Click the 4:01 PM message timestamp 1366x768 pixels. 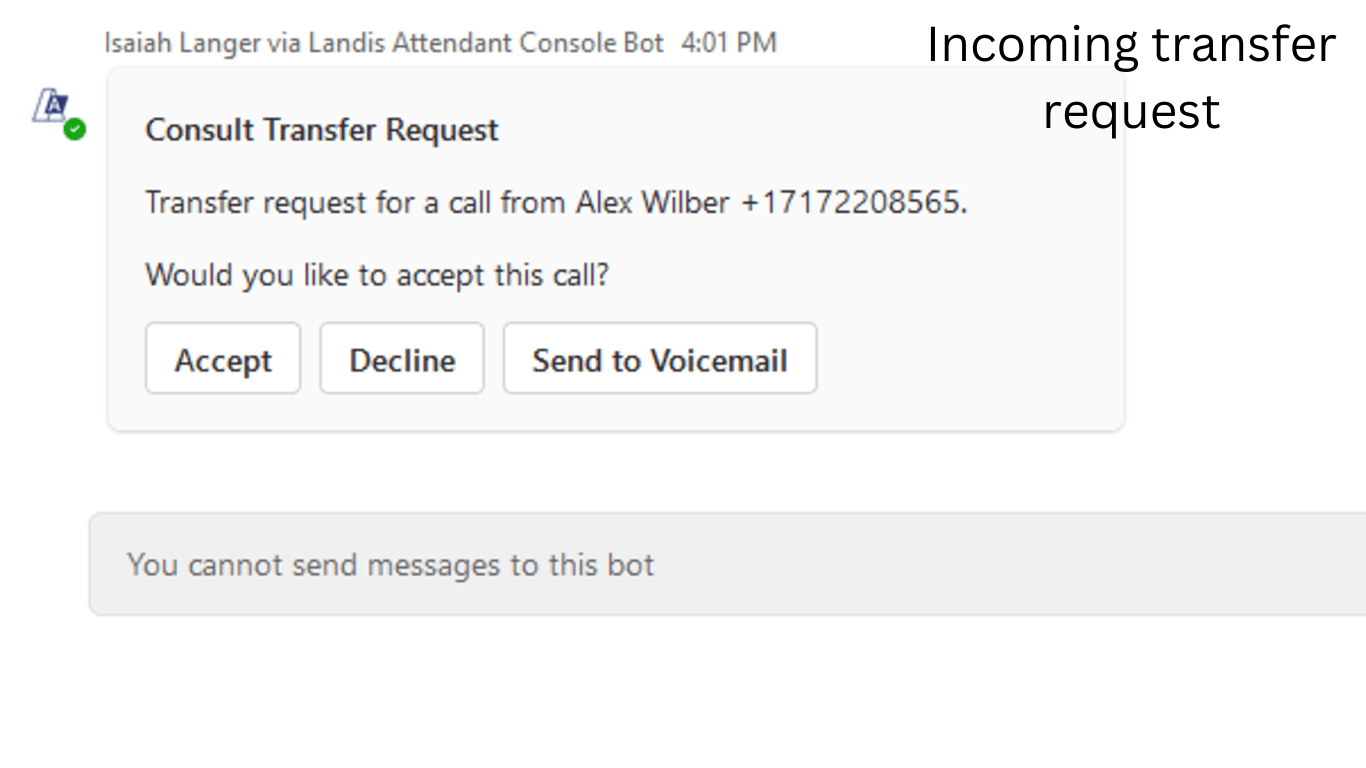[728, 43]
